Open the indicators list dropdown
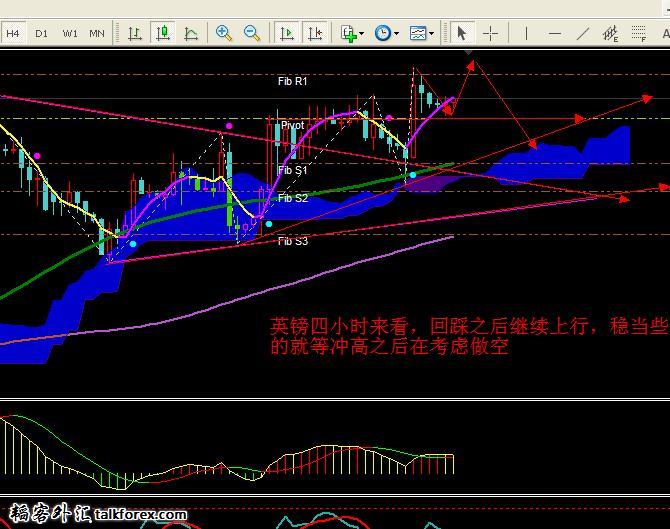 point(351,33)
